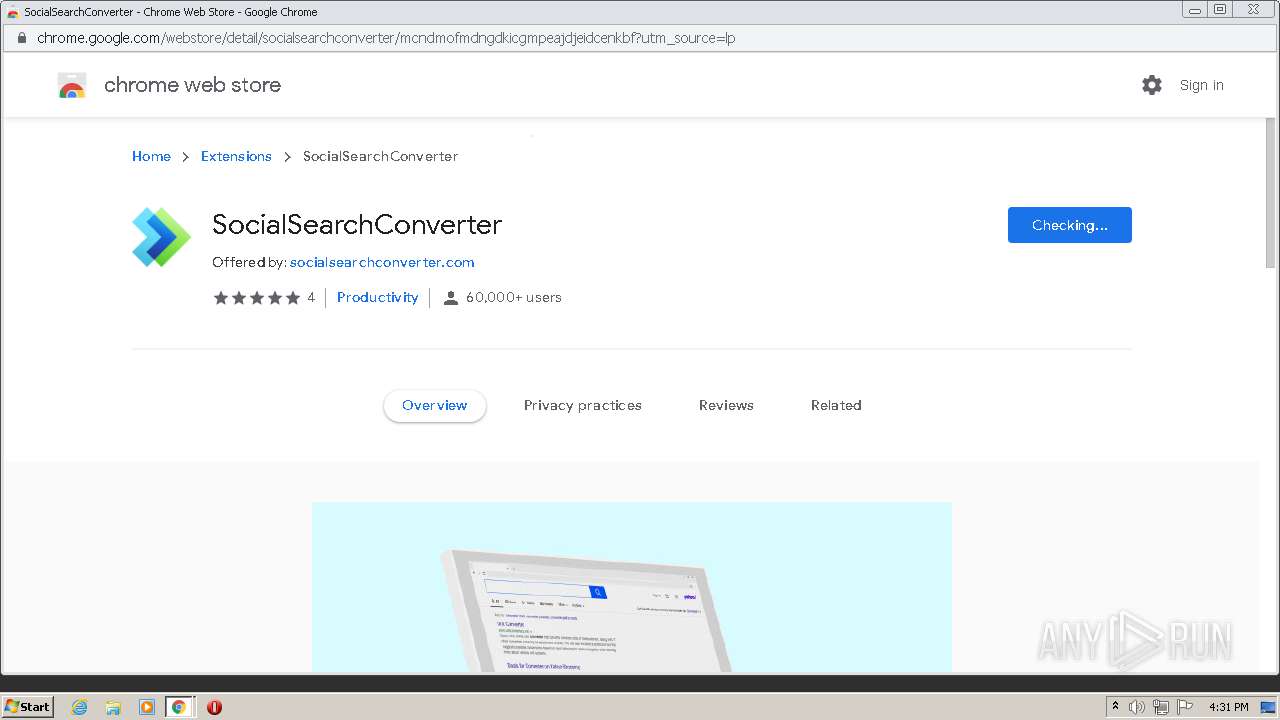1280x720 pixels.
Task: Click the address bar padlock icon
Action: click(x=21, y=38)
